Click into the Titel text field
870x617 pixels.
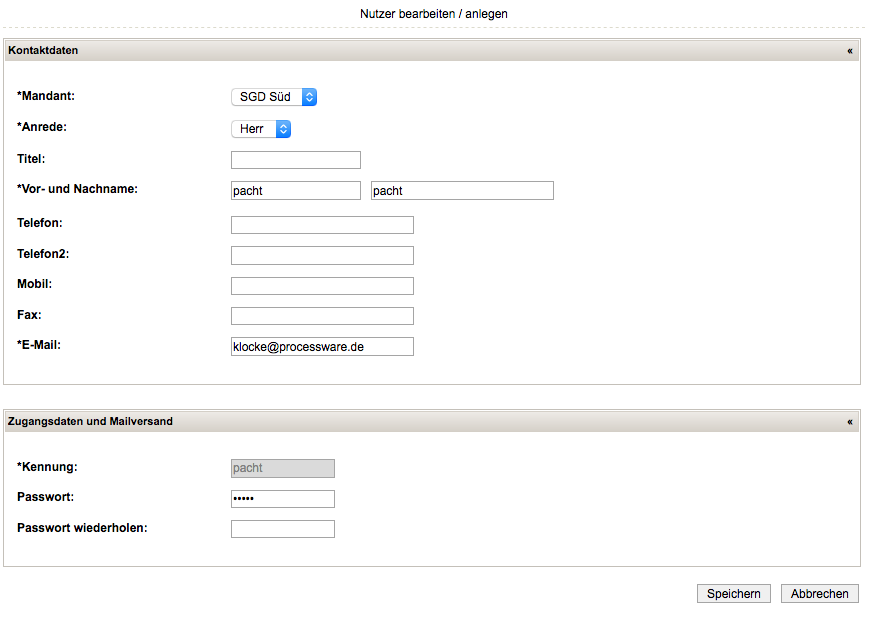tap(295, 160)
